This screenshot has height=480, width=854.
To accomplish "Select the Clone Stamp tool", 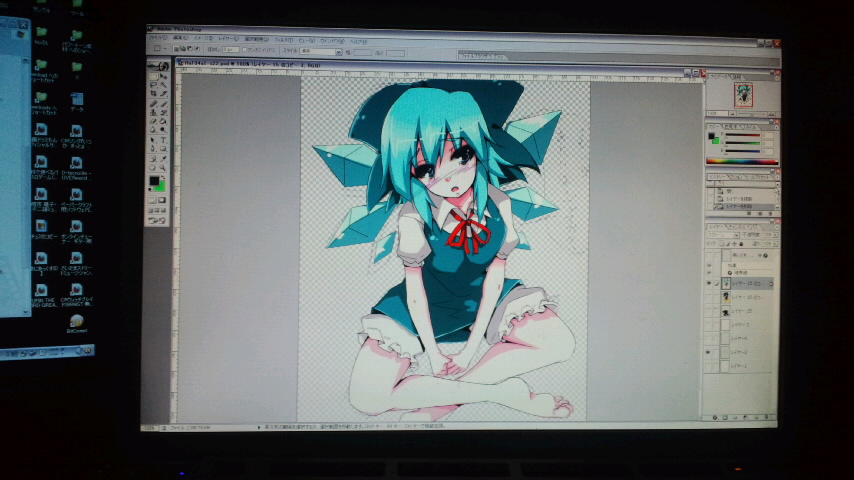I will 154,112.
